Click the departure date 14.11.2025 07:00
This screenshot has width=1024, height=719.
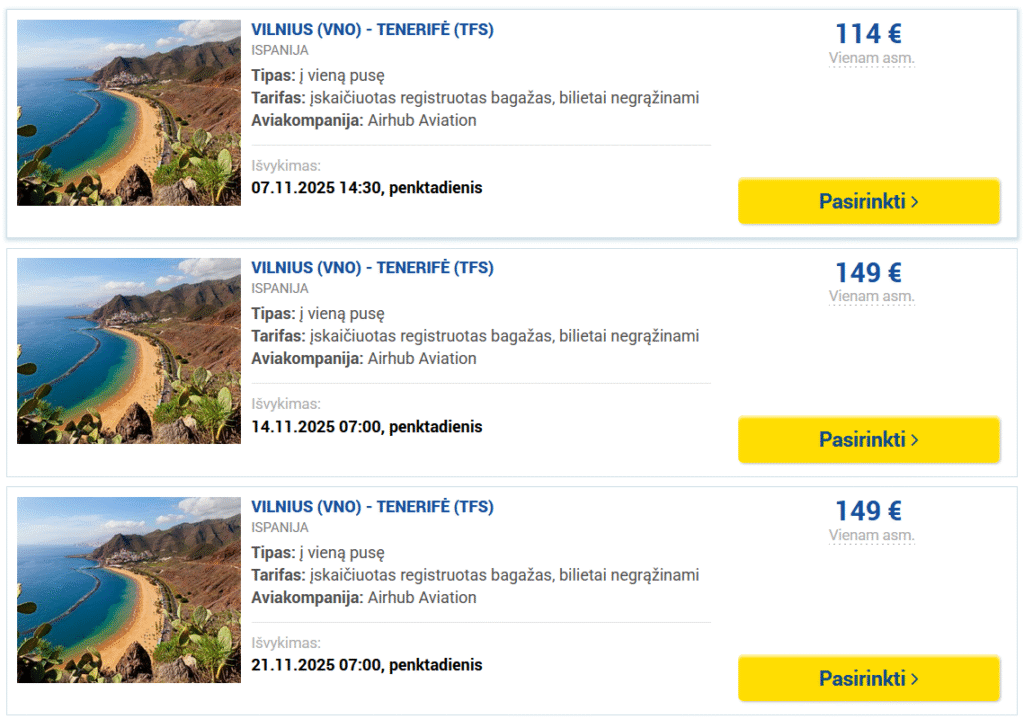(x=366, y=427)
